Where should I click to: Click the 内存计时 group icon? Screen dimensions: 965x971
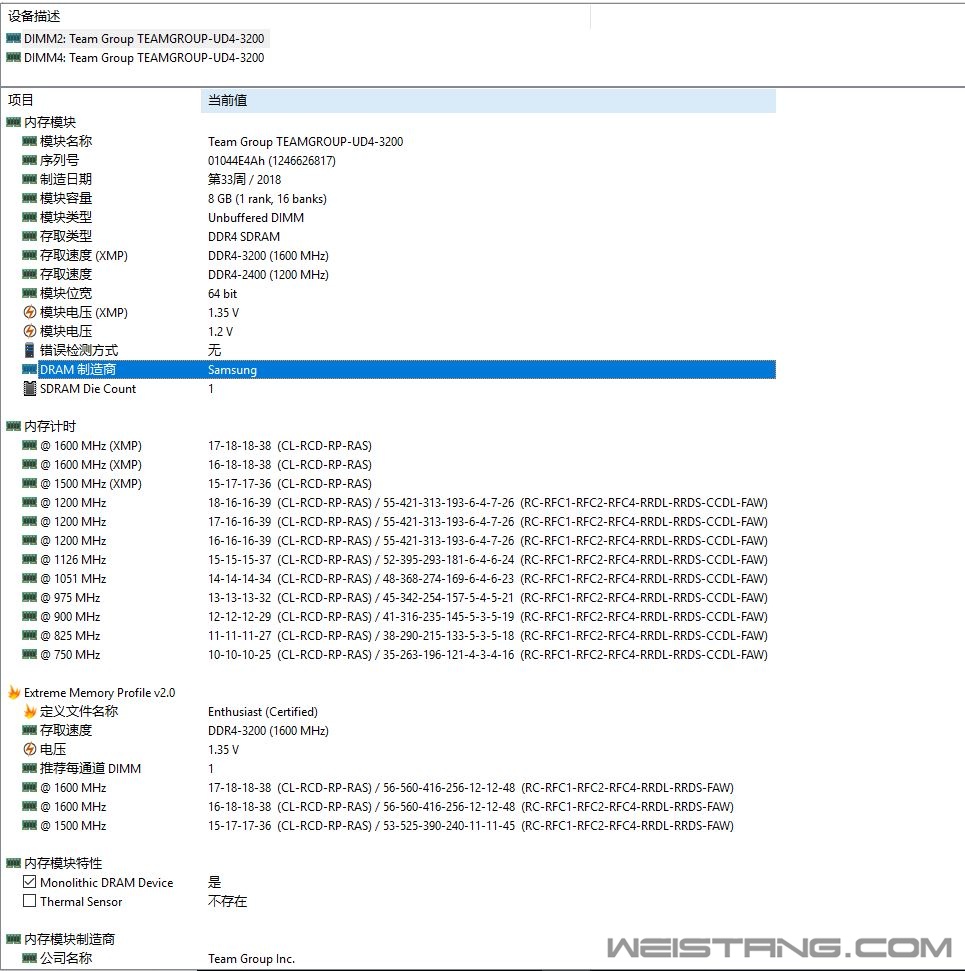[13, 426]
